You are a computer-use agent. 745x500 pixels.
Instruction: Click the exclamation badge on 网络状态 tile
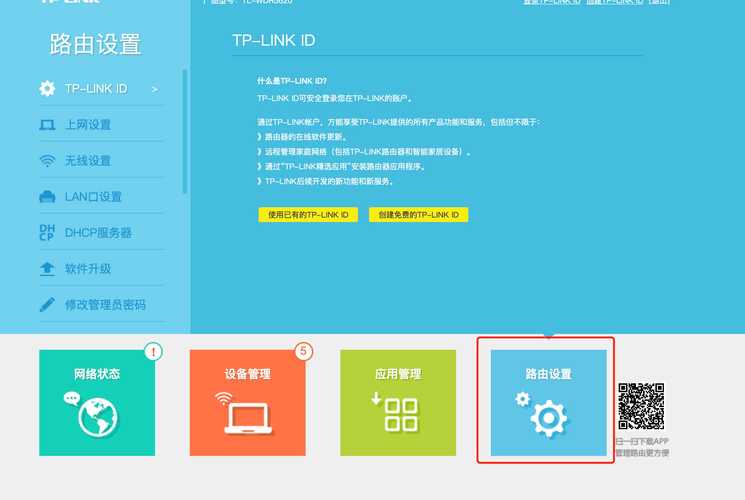tap(152, 351)
